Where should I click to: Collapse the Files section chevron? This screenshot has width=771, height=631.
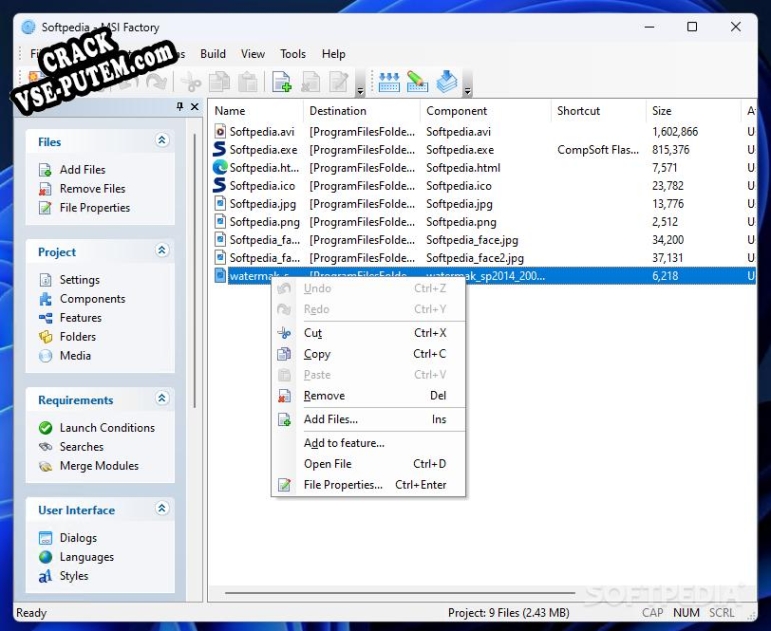(x=162, y=141)
